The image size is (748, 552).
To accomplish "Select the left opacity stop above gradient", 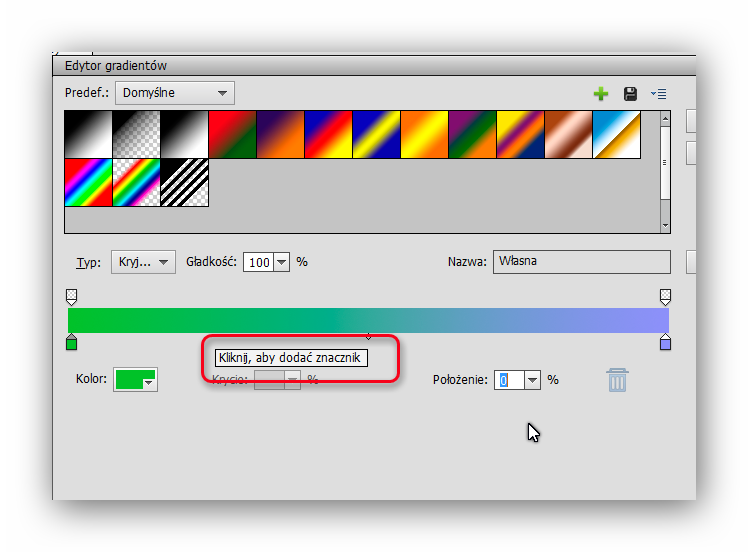I will tap(72, 297).
